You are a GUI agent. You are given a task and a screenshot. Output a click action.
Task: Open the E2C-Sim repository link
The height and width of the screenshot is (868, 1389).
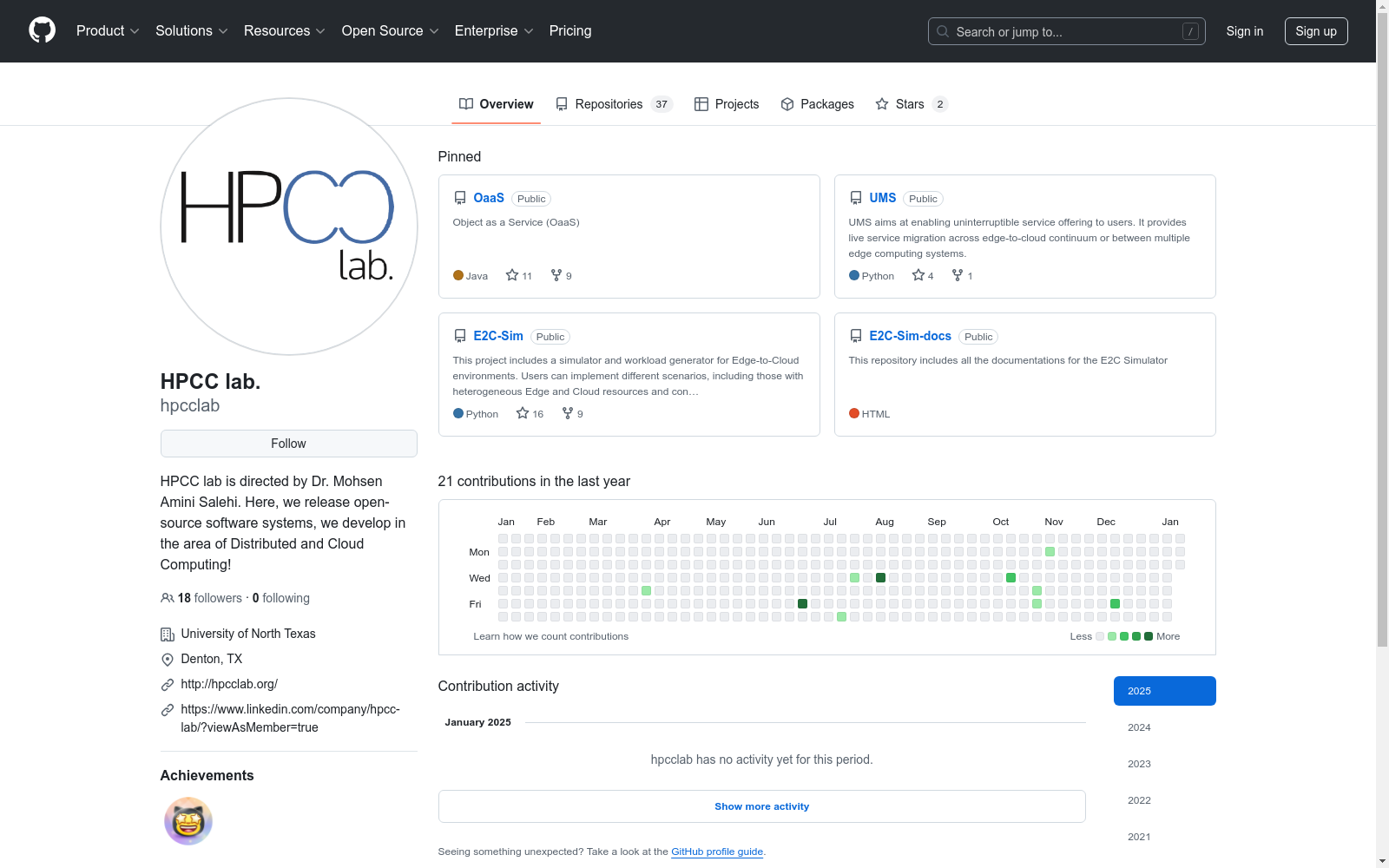[498, 336]
